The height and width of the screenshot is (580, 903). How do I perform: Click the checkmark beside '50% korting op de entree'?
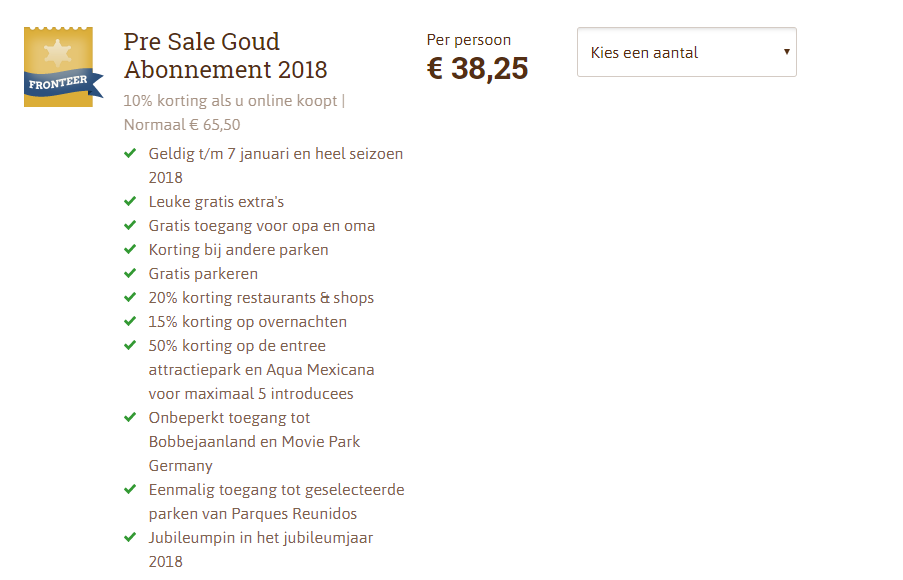tap(130, 346)
